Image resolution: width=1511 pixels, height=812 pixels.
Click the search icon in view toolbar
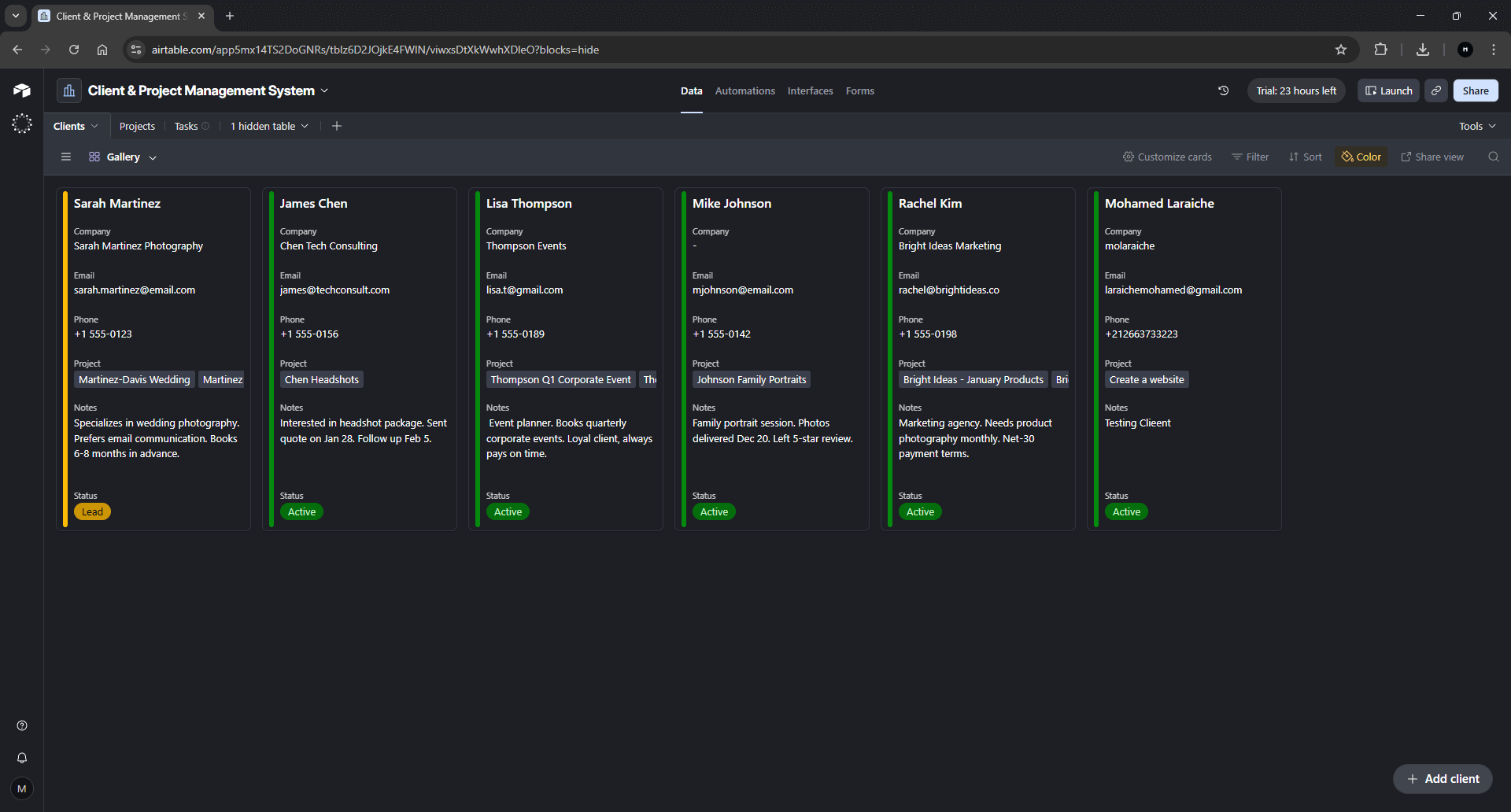tap(1493, 157)
